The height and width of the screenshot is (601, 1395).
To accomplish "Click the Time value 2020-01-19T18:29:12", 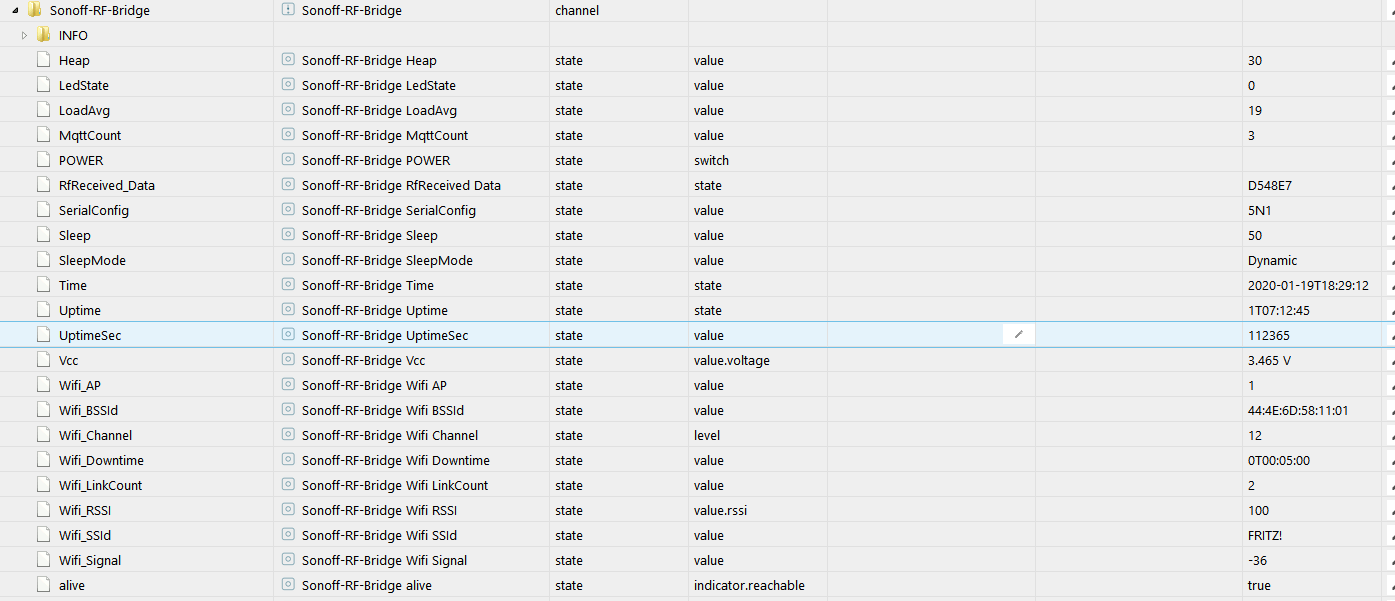I will [1308, 285].
